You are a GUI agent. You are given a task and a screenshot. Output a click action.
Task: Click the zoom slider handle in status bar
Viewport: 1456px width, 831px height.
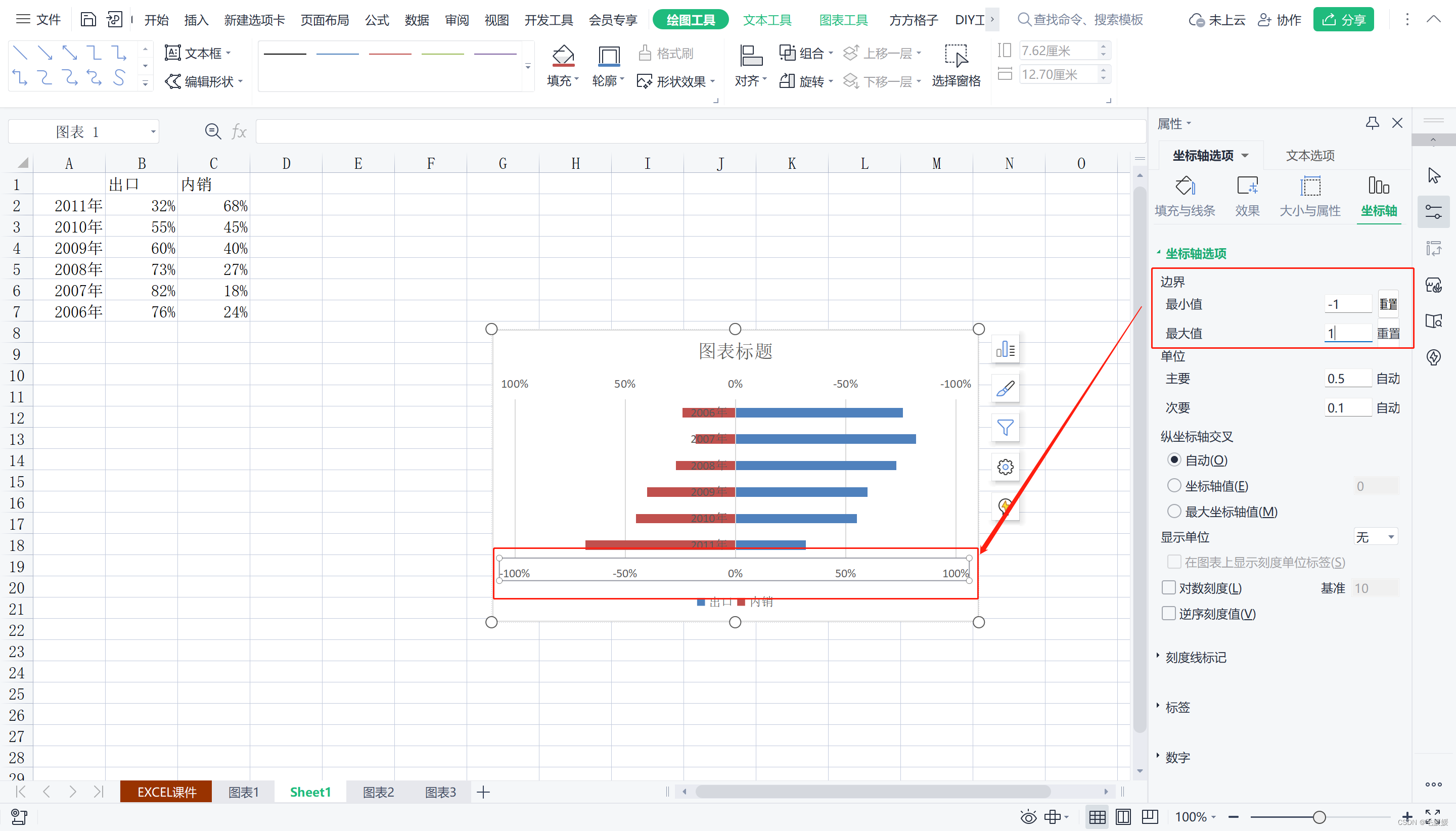(x=1319, y=817)
